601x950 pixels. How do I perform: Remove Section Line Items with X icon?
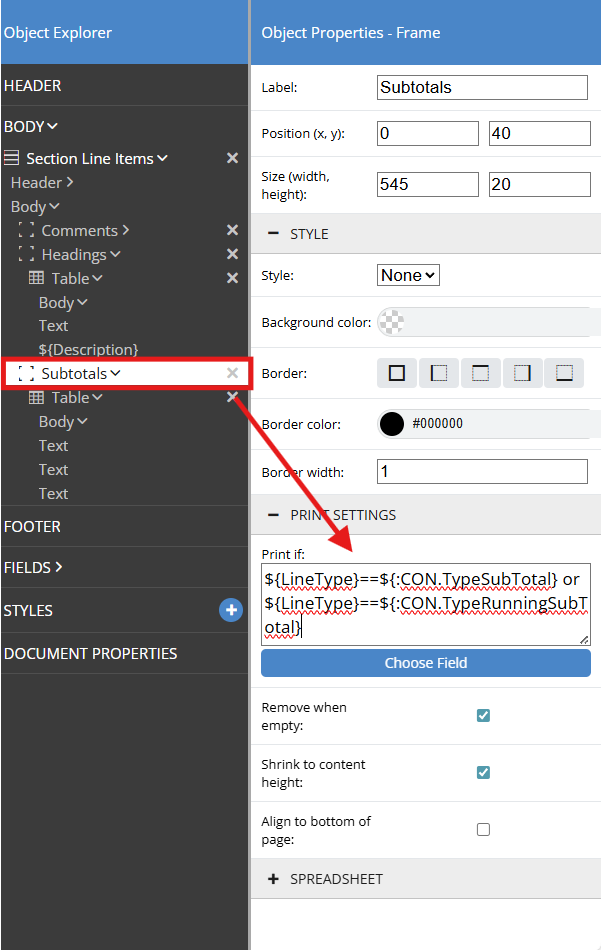tap(232, 158)
